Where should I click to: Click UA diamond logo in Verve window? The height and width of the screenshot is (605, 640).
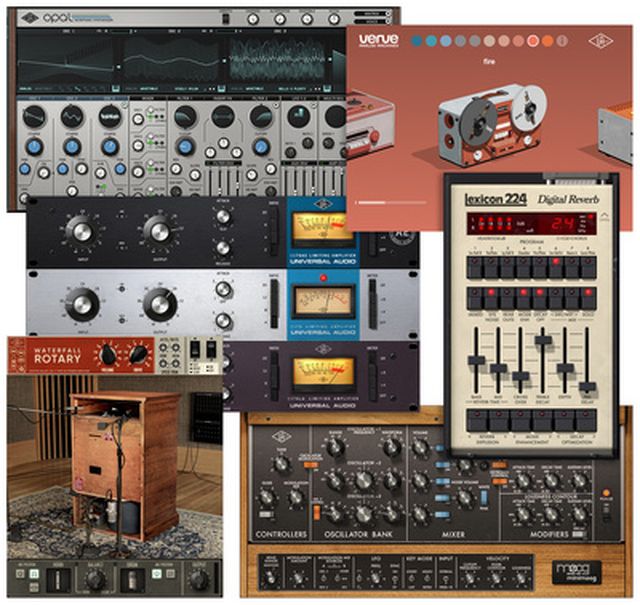(x=601, y=41)
